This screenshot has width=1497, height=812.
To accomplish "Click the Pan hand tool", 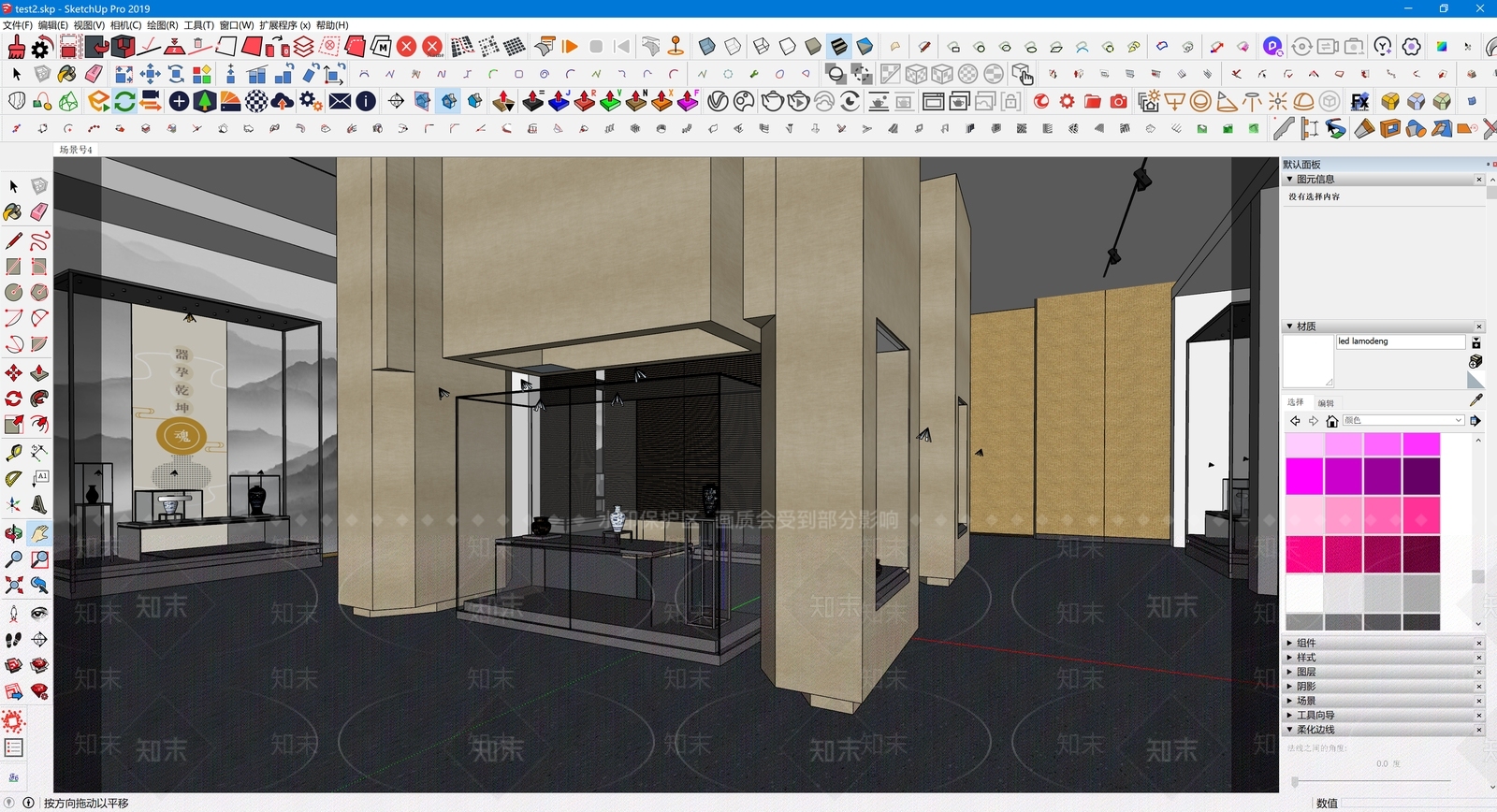I will click(39, 533).
